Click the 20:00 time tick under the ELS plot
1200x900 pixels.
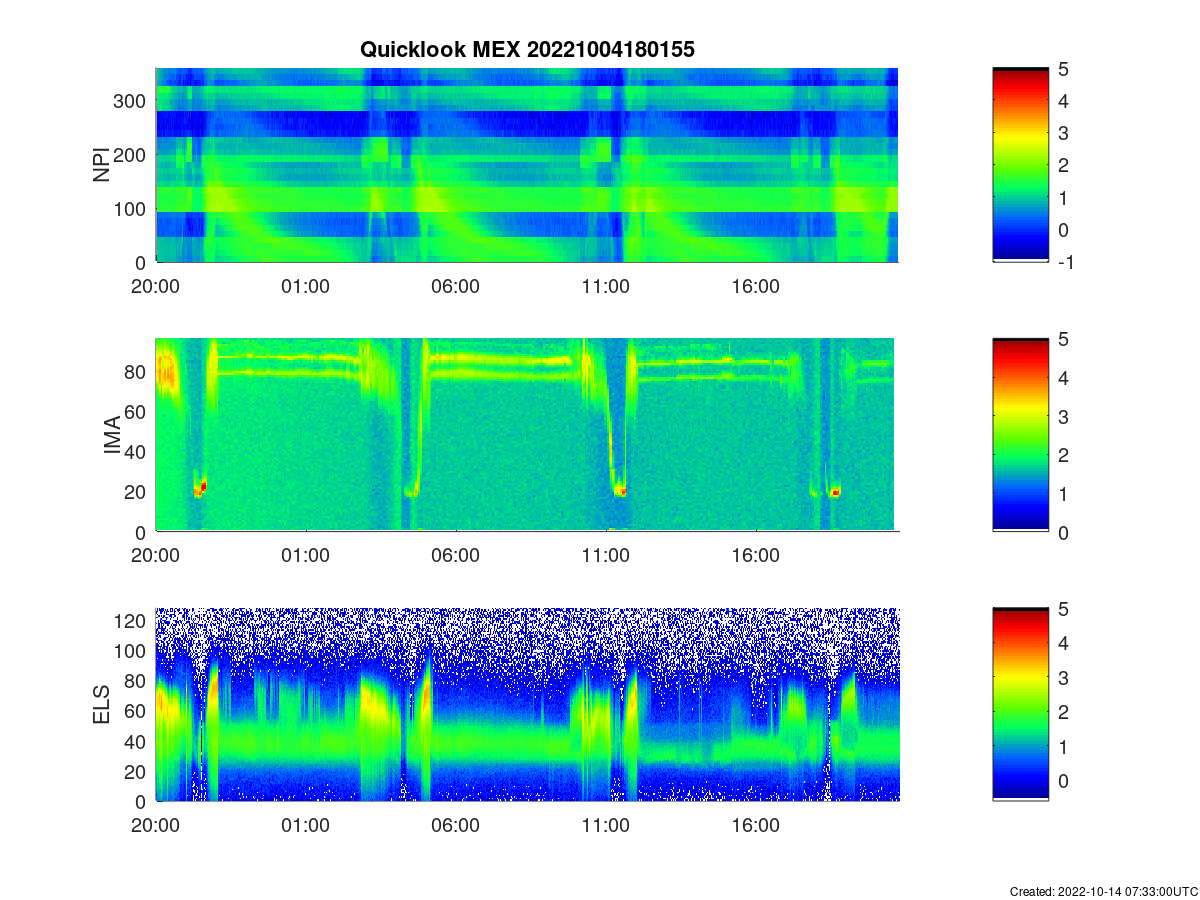coord(155,826)
